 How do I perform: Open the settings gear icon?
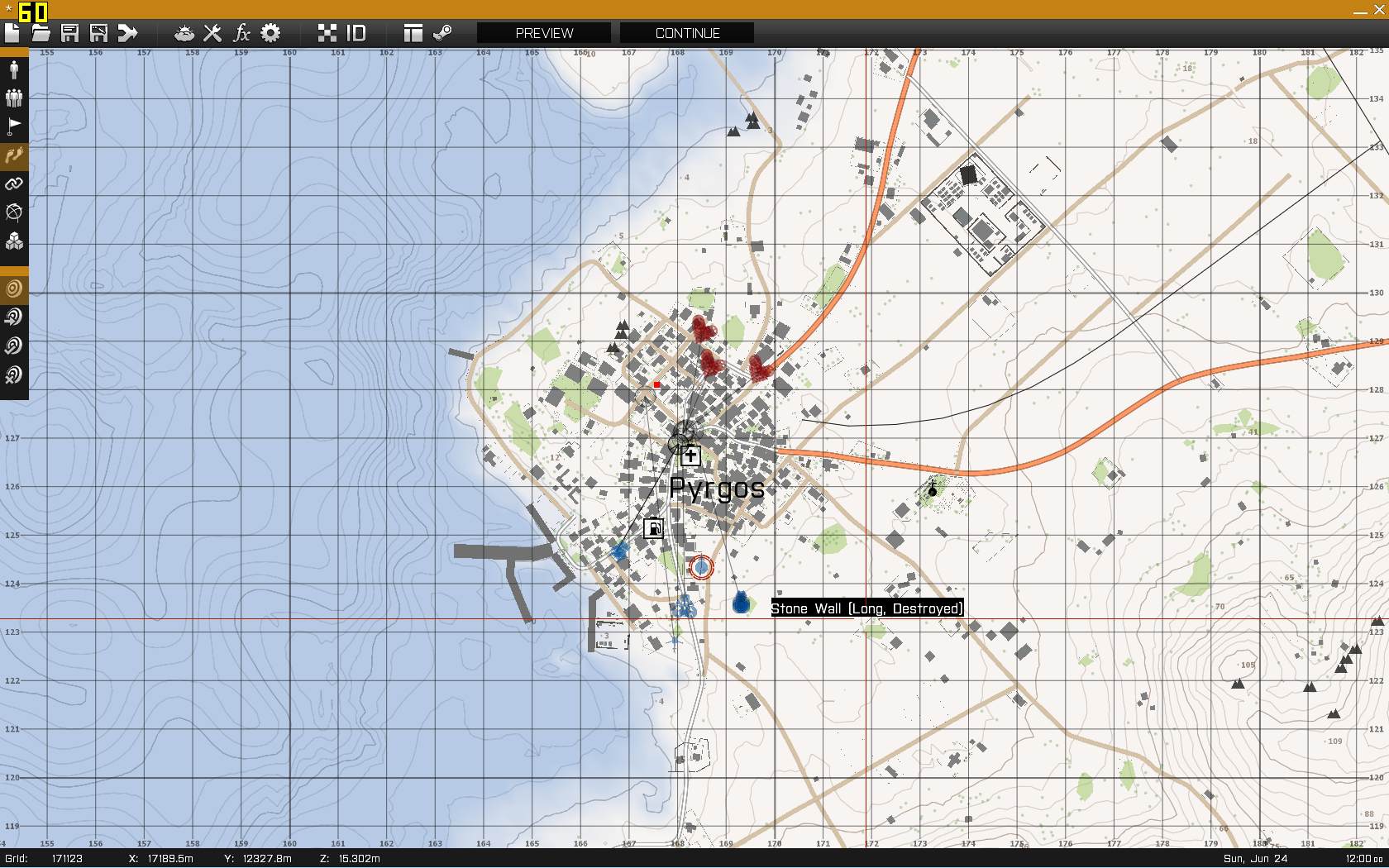point(270,33)
